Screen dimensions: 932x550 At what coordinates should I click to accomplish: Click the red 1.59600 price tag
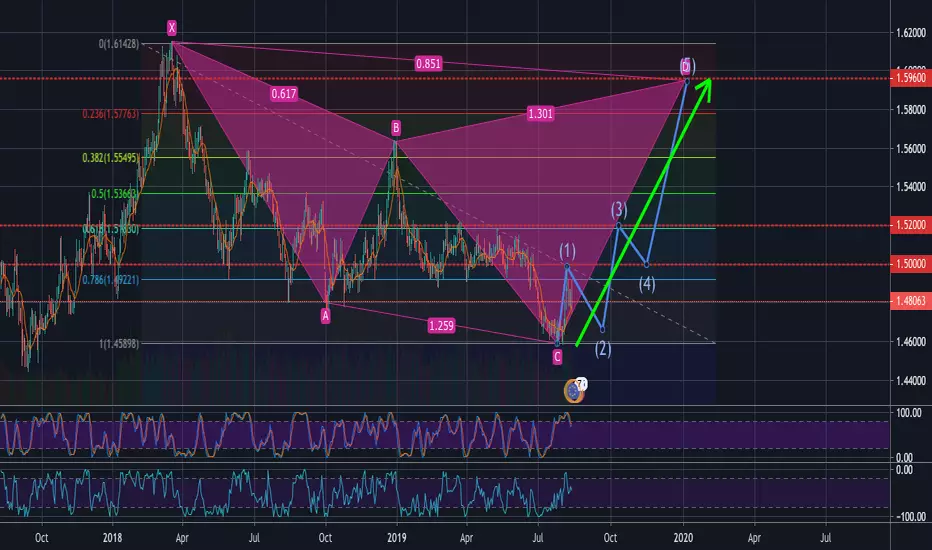pos(909,78)
